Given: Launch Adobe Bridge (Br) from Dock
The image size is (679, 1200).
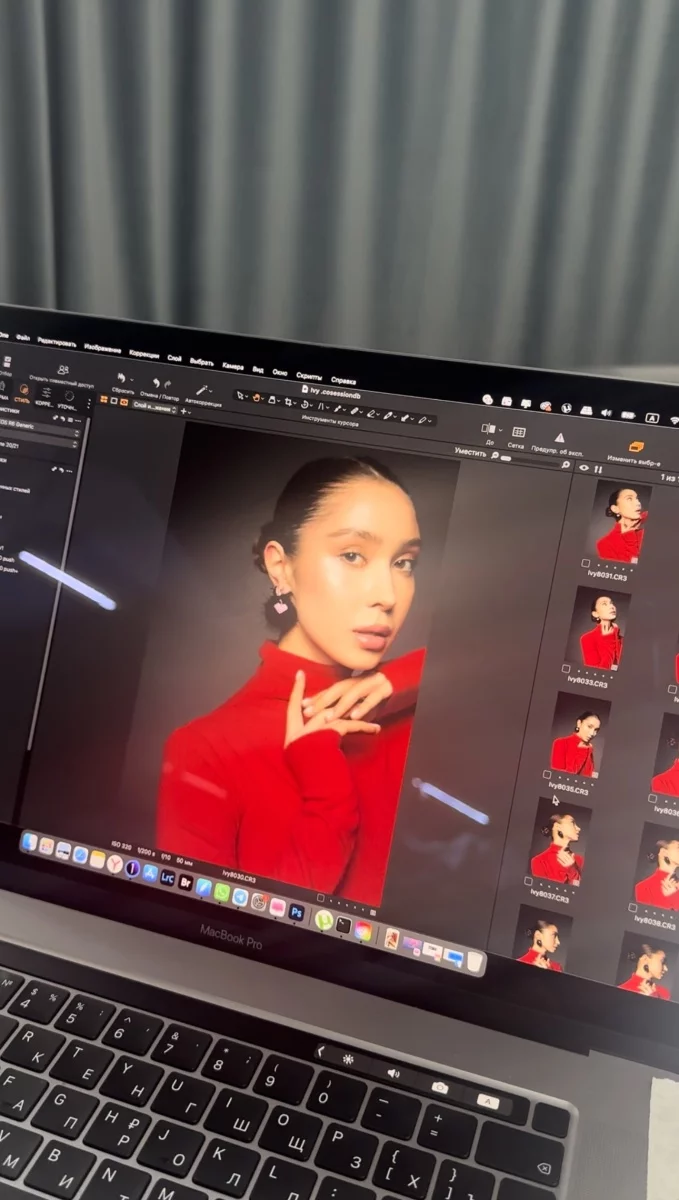Looking at the screenshot, I should click(186, 882).
